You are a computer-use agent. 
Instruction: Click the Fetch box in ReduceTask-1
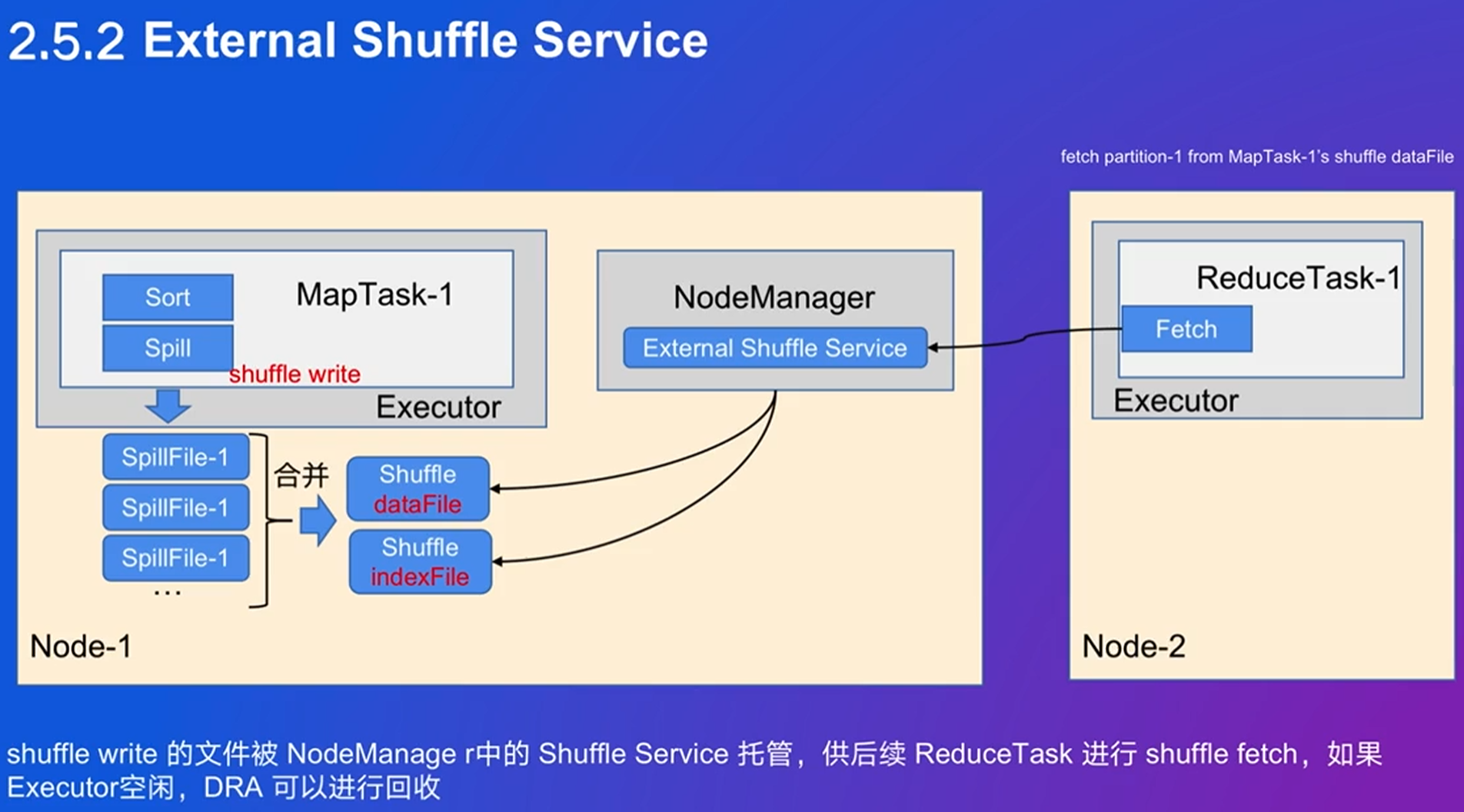1186,329
